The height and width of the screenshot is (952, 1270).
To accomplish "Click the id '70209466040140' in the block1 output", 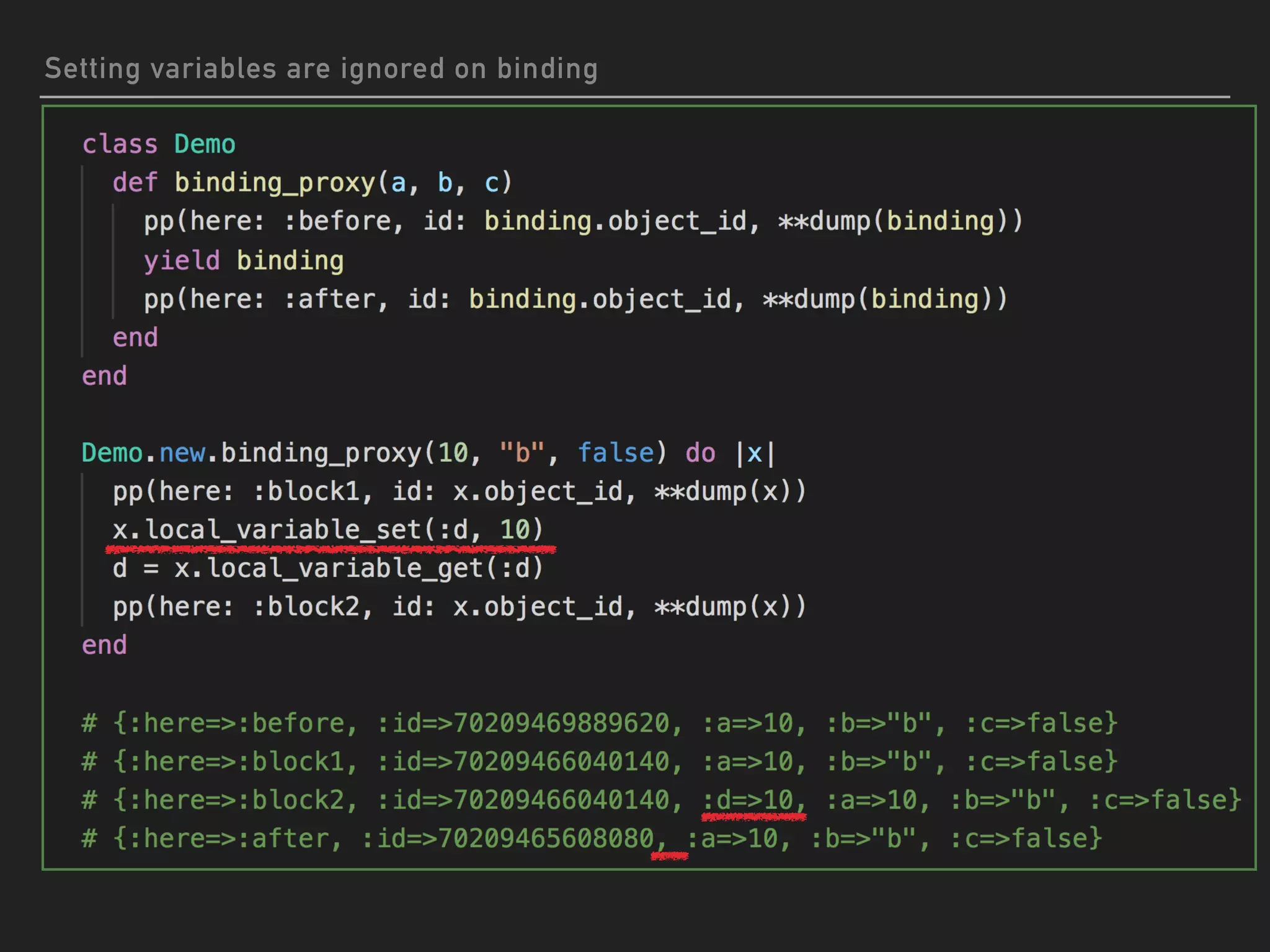I will [x=561, y=762].
